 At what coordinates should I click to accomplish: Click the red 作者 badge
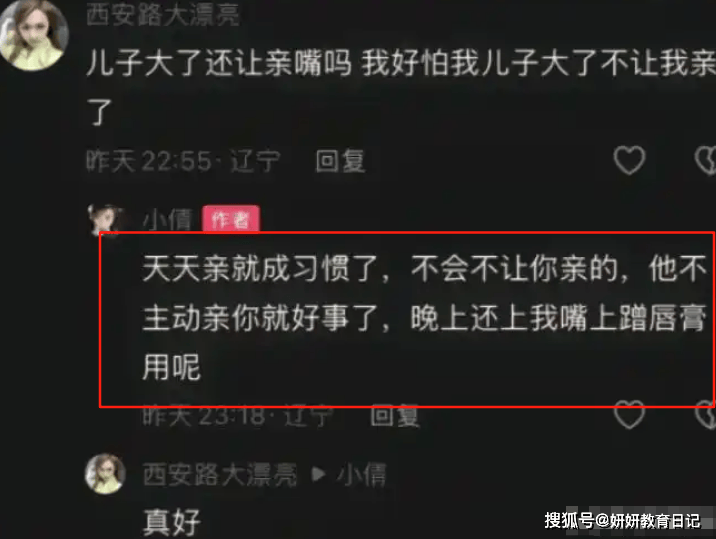[231, 220]
